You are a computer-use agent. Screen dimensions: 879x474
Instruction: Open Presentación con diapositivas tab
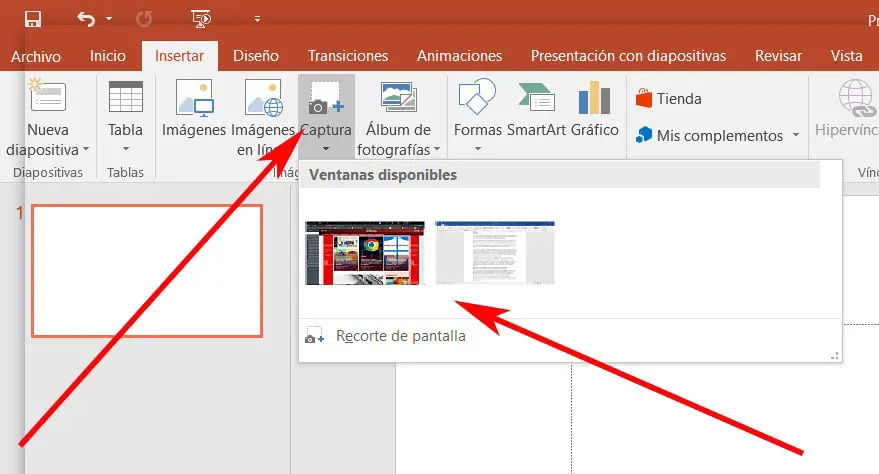[628, 56]
